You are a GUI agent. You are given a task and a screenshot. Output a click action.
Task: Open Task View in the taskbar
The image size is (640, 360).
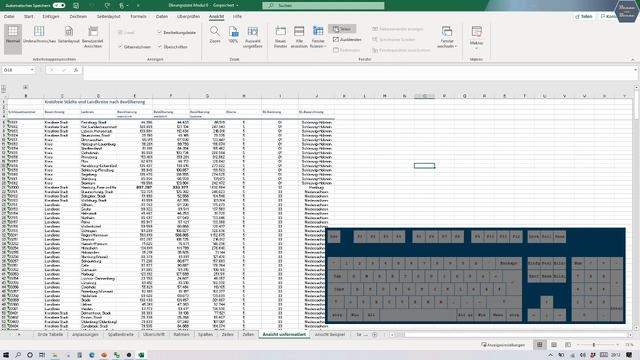tap(42, 355)
